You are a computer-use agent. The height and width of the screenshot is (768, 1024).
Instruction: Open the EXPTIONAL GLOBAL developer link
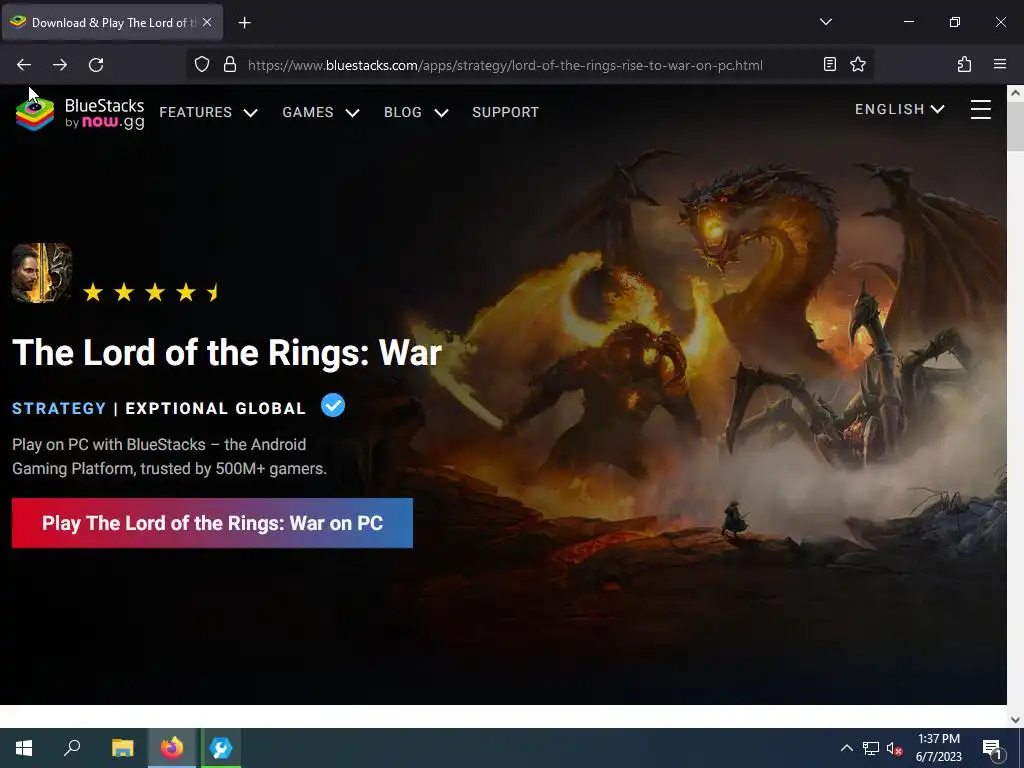point(216,408)
